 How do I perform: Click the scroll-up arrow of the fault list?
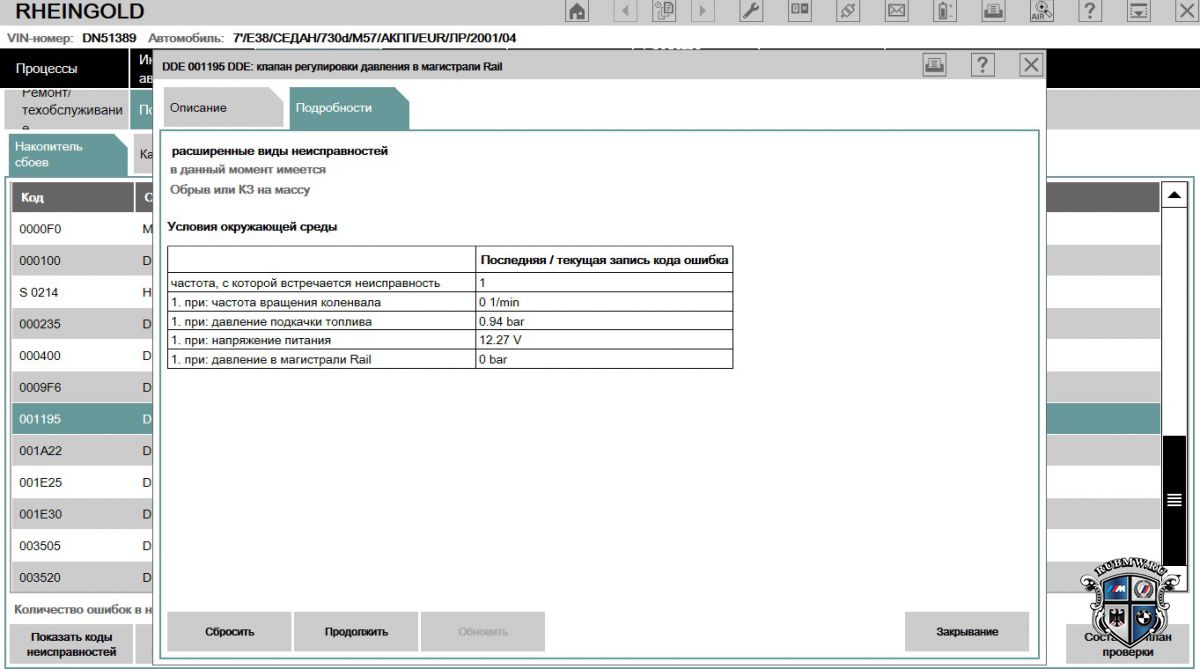pyautogui.click(x=1175, y=195)
